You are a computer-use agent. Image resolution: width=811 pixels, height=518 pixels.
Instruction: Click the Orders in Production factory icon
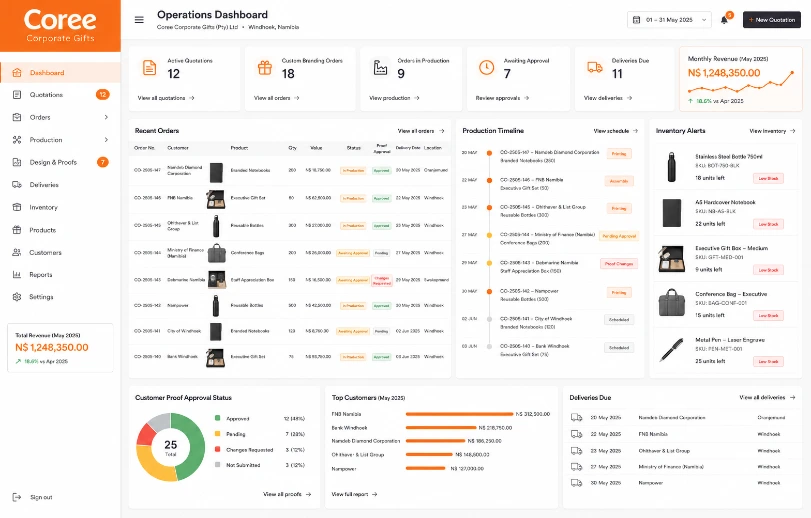click(380, 68)
